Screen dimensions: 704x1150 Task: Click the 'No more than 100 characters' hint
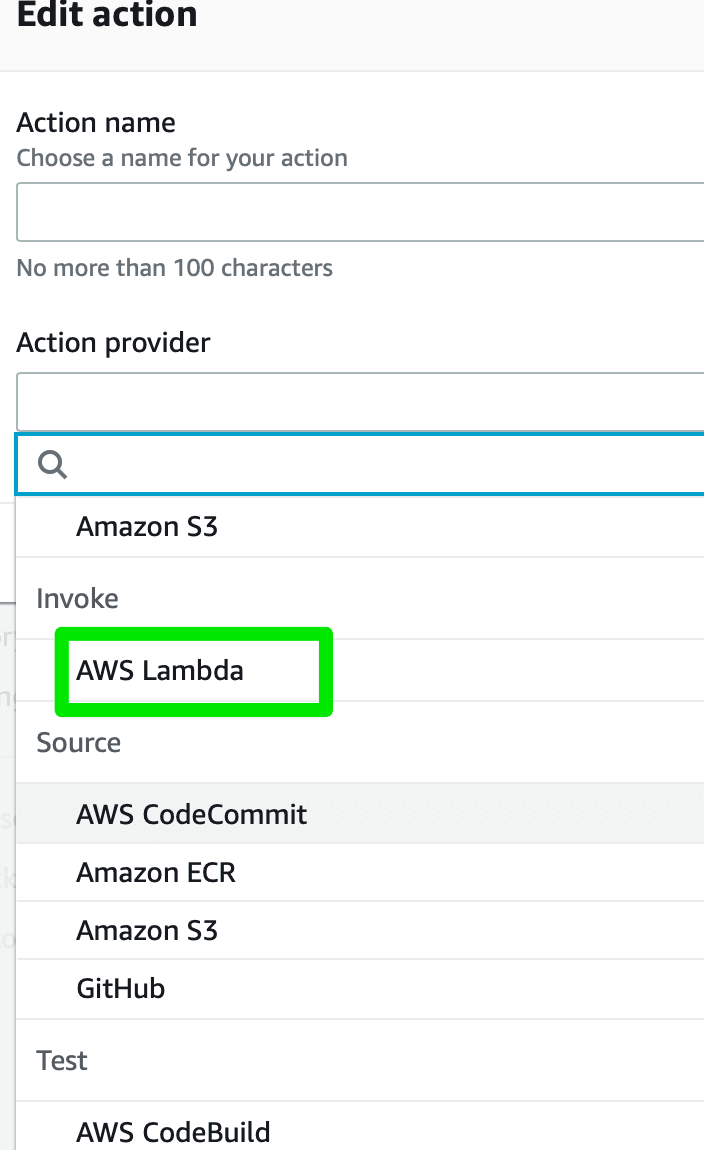(x=175, y=268)
